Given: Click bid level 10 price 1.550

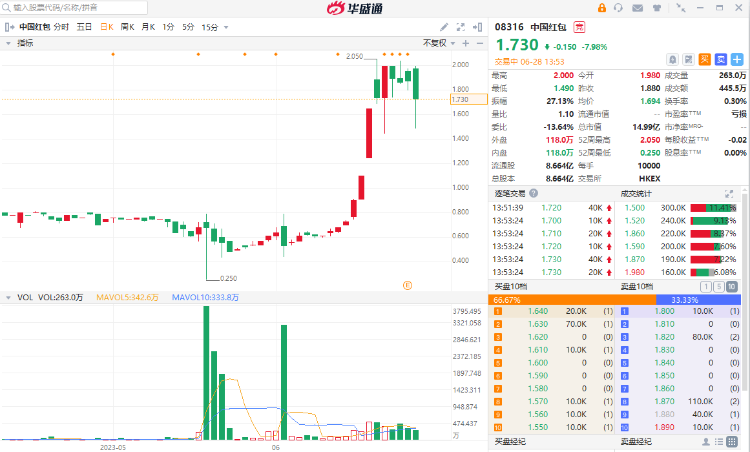Looking at the screenshot, I should tap(538, 427).
